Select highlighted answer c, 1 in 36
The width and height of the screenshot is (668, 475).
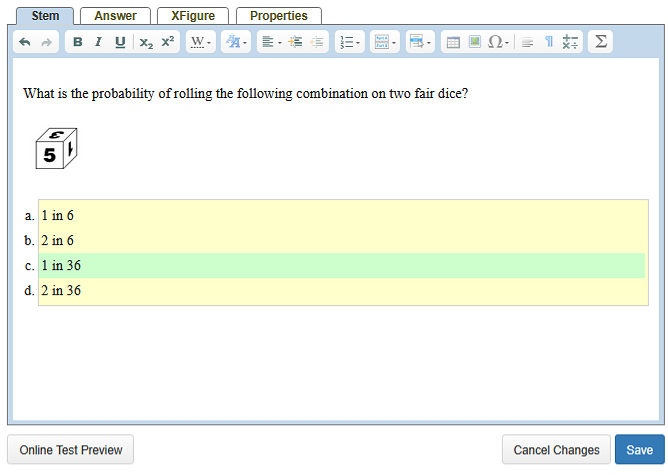coord(342,265)
